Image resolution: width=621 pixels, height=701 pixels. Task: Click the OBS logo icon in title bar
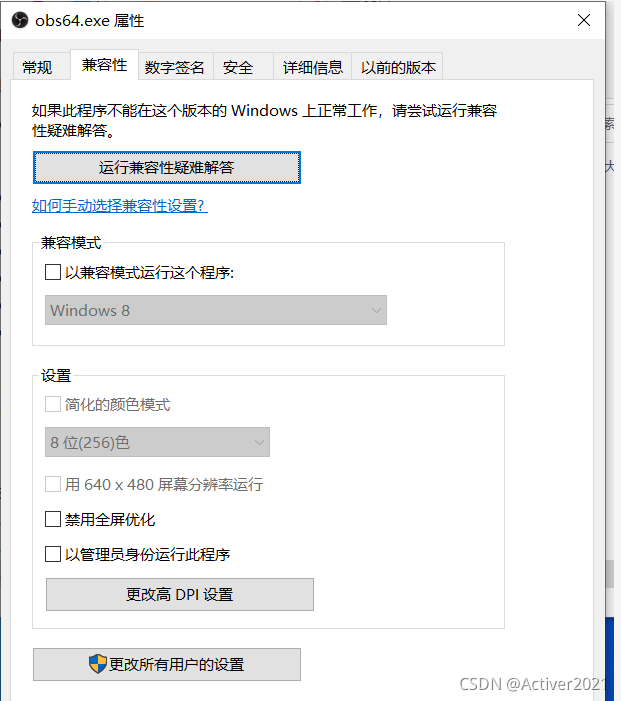point(20,20)
